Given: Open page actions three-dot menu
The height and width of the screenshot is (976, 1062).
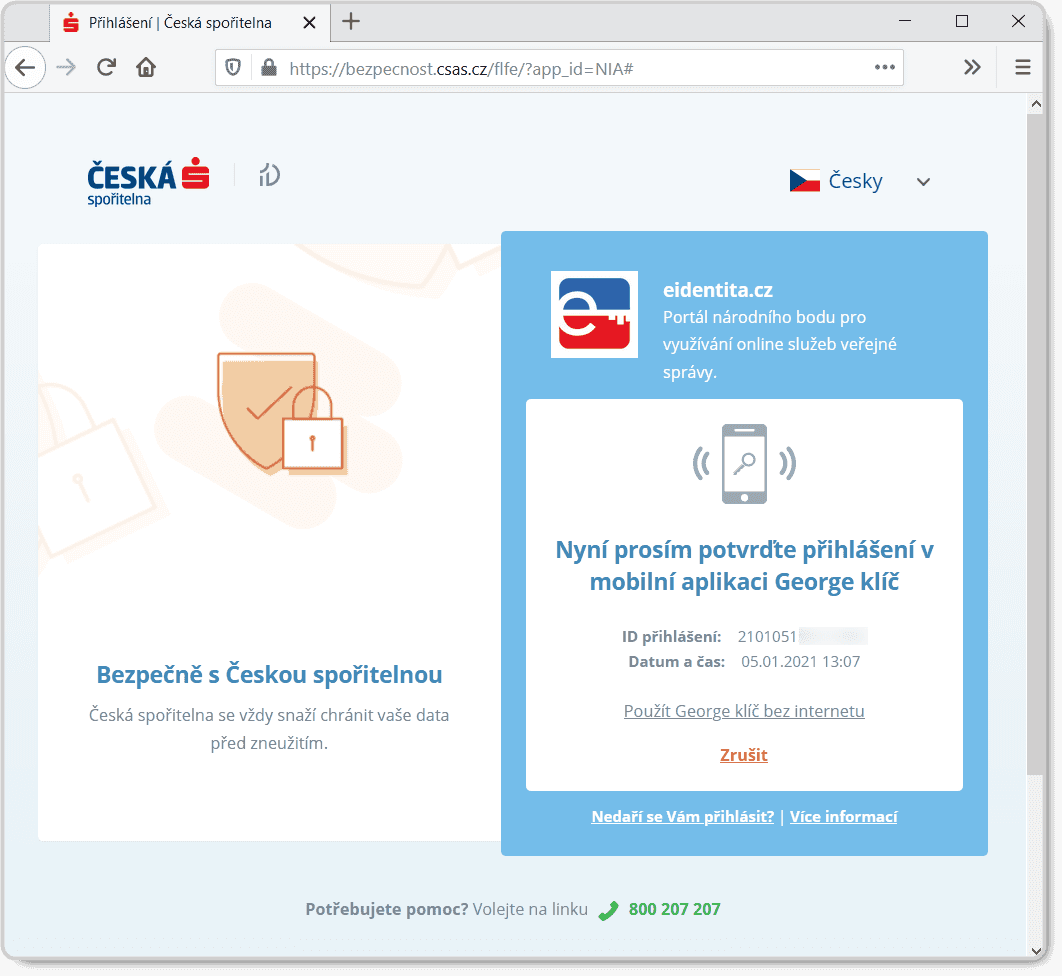Looking at the screenshot, I should click(885, 67).
